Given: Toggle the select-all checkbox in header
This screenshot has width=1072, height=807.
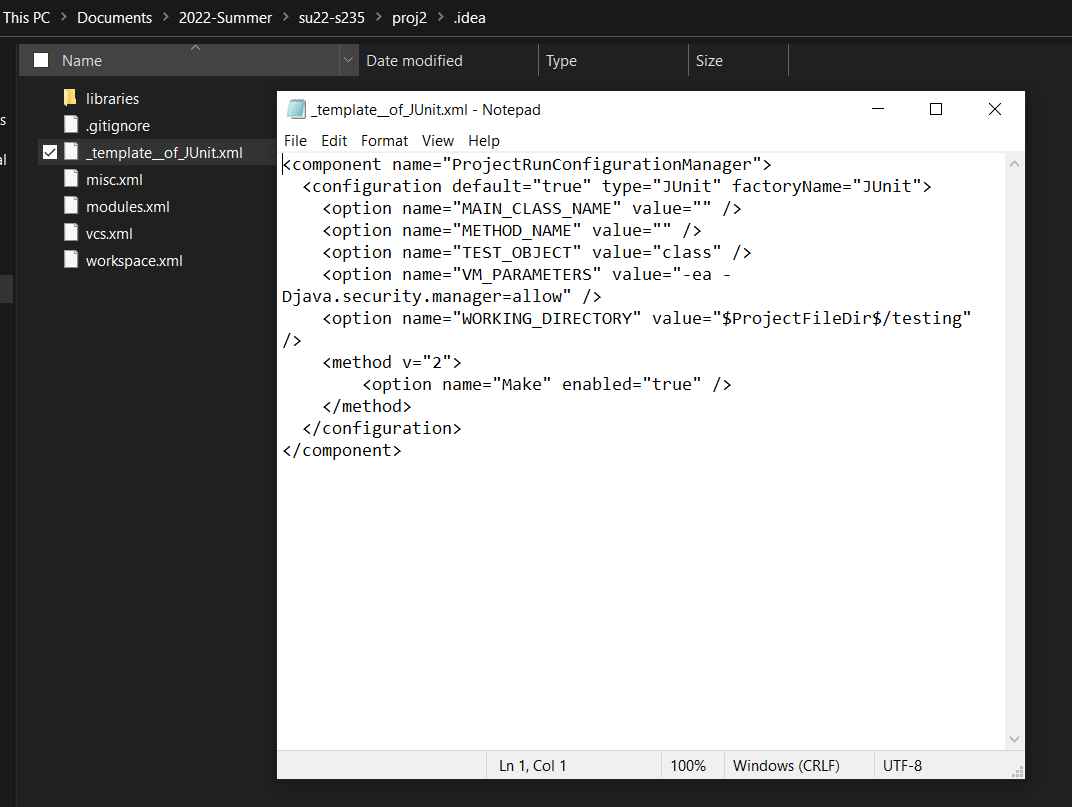Looking at the screenshot, I should pos(41,60).
